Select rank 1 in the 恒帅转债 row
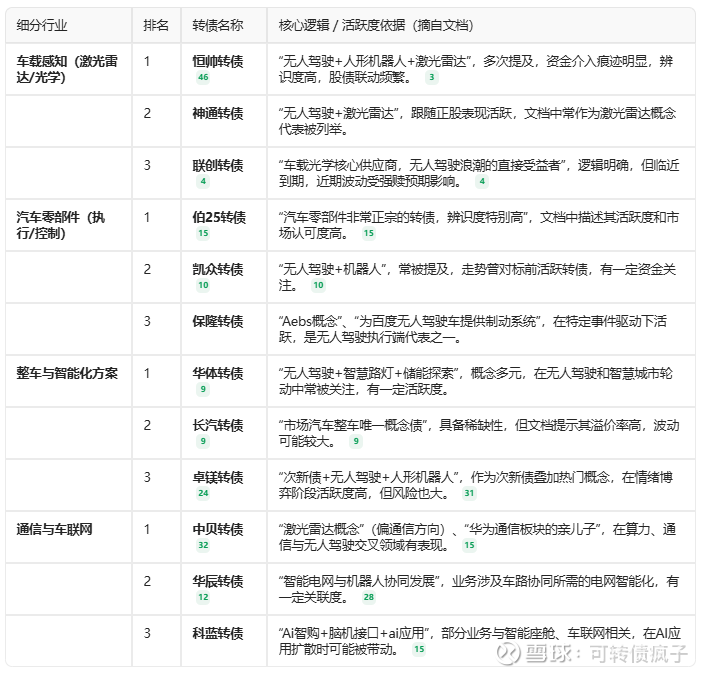709x675 pixels. [147, 61]
